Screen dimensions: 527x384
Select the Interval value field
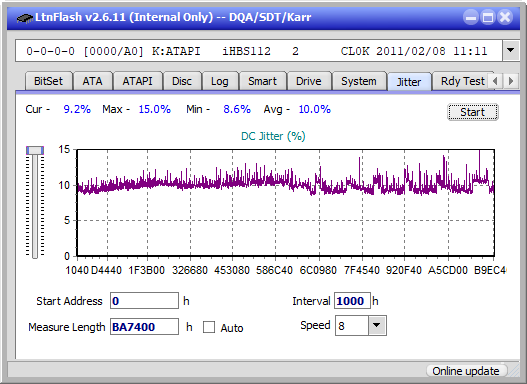[x=352, y=301]
